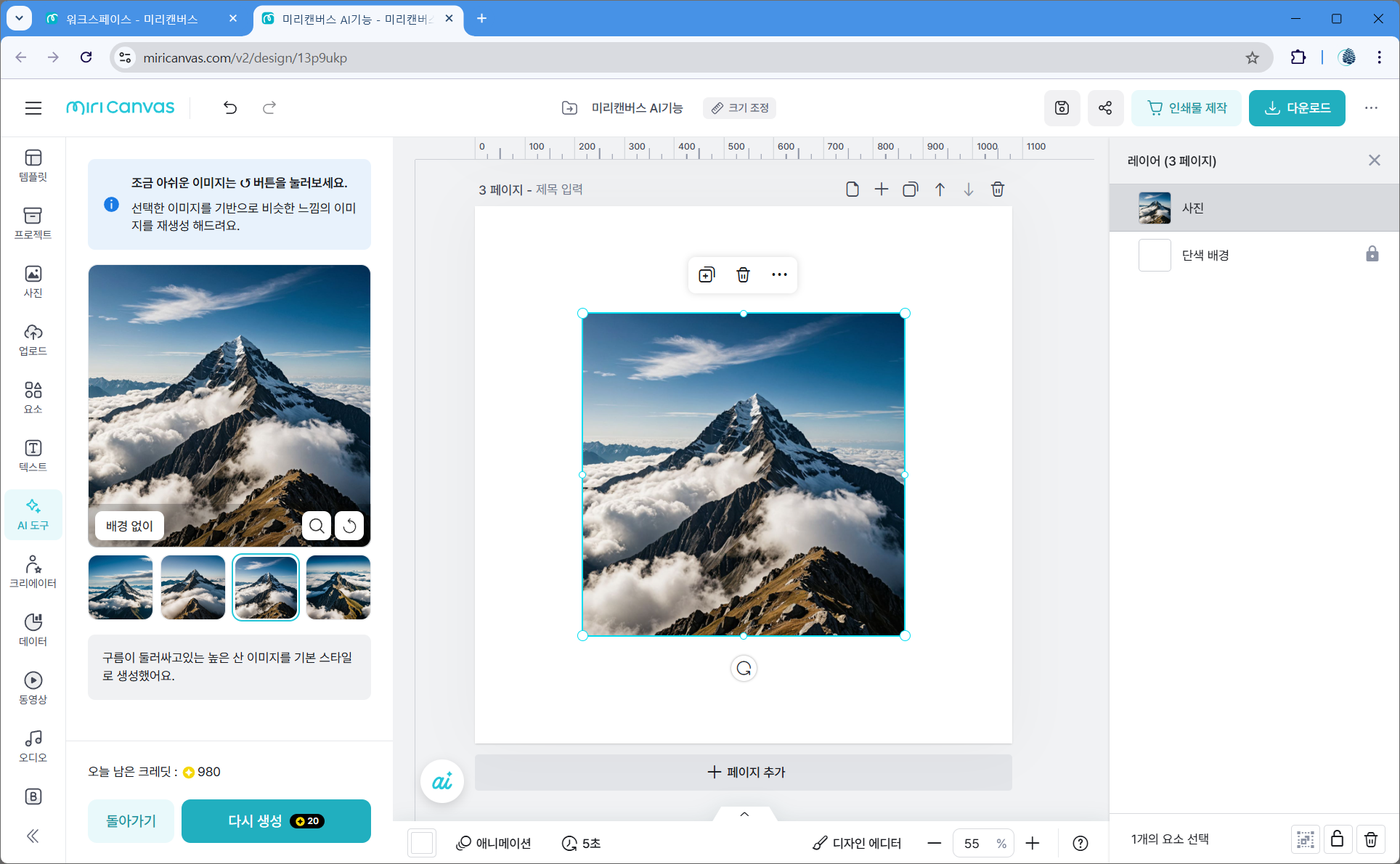Toggle lock on 단색 배경 layer
1400x864 pixels.
(1372, 254)
